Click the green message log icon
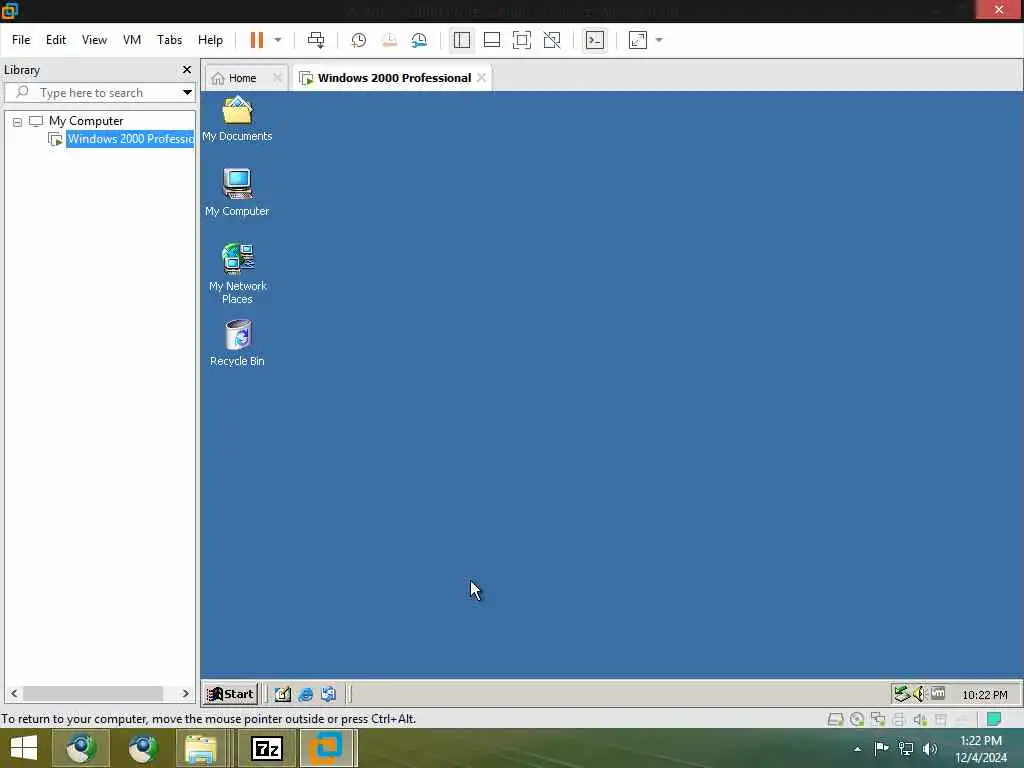The width and height of the screenshot is (1024, 768). pyautogui.click(x=993, y=720)
